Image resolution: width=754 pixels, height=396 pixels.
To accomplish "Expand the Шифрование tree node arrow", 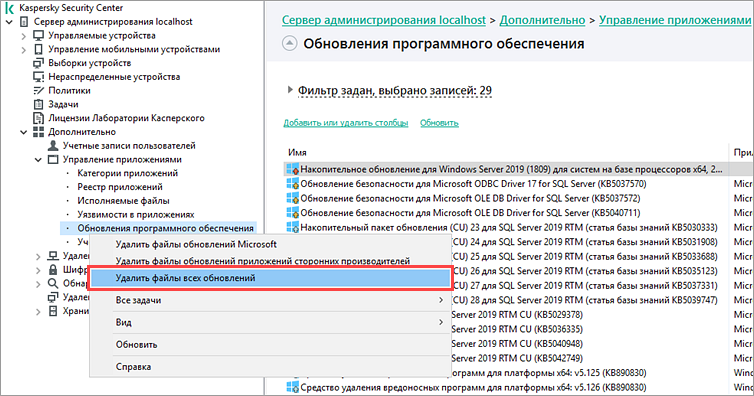I will [38, 270].
